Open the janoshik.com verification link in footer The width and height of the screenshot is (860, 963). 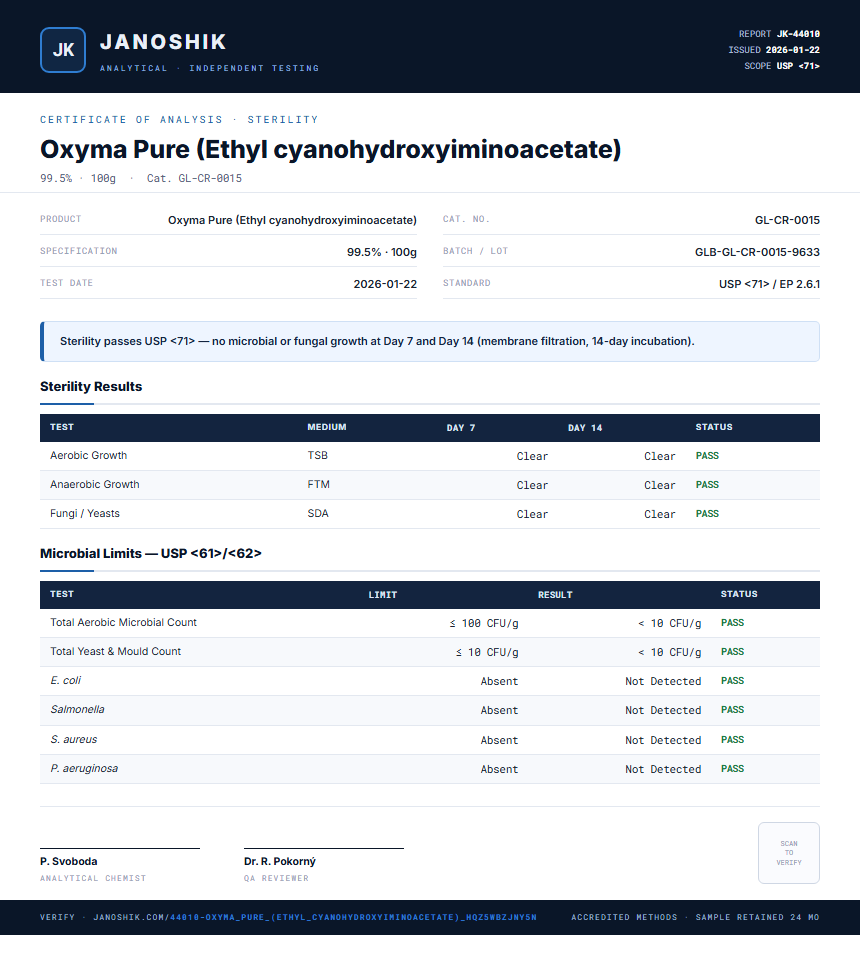click(x=315, y=917)
